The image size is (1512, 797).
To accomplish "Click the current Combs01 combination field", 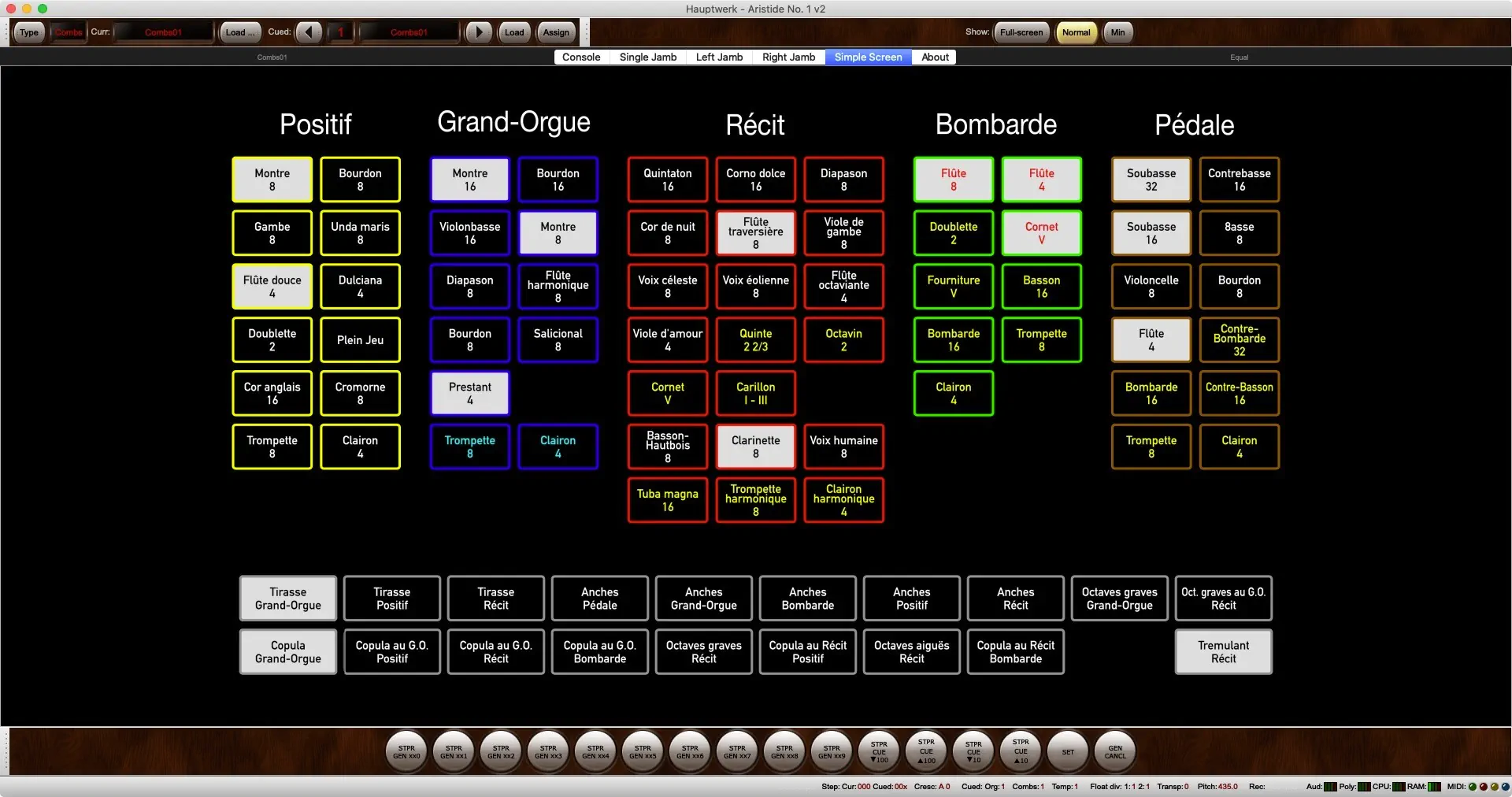I will 164,32.
